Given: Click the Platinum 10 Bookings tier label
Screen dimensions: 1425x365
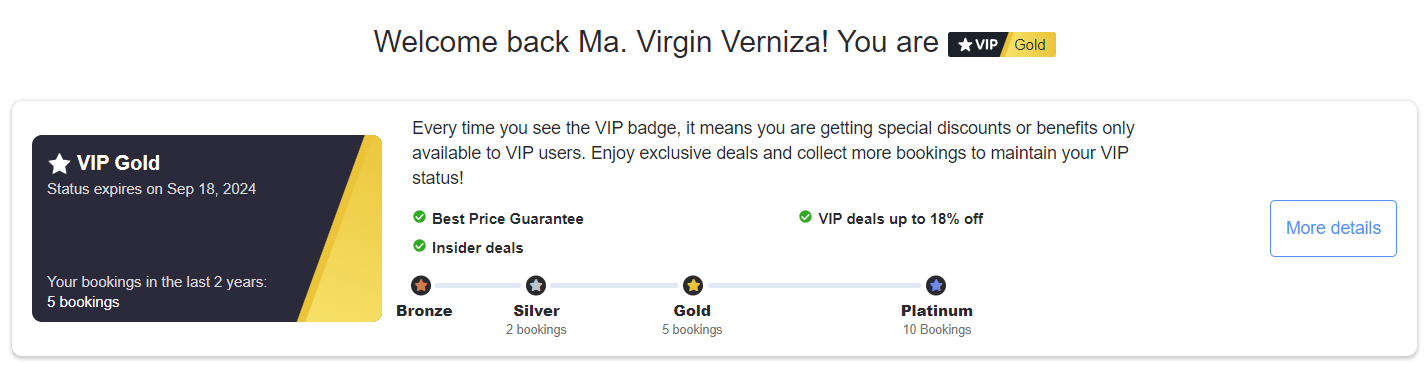Looking at the screenshot, I should 936,319.
